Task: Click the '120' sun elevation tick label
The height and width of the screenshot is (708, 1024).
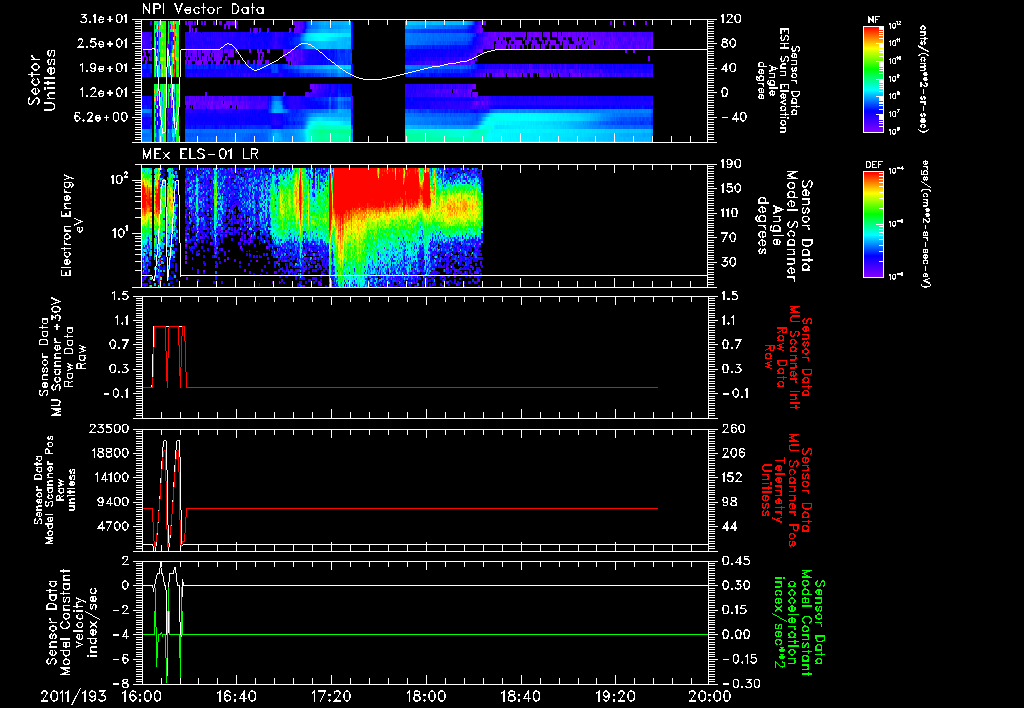Action: tap(730, 19)
